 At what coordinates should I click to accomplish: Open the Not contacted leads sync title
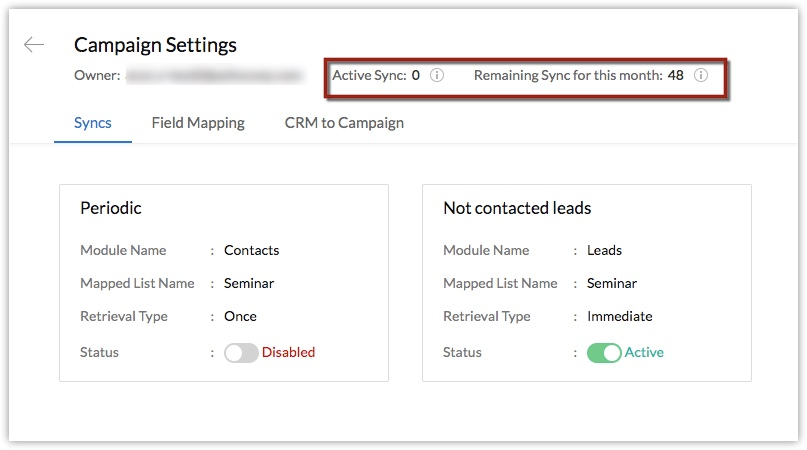(517, 208)
